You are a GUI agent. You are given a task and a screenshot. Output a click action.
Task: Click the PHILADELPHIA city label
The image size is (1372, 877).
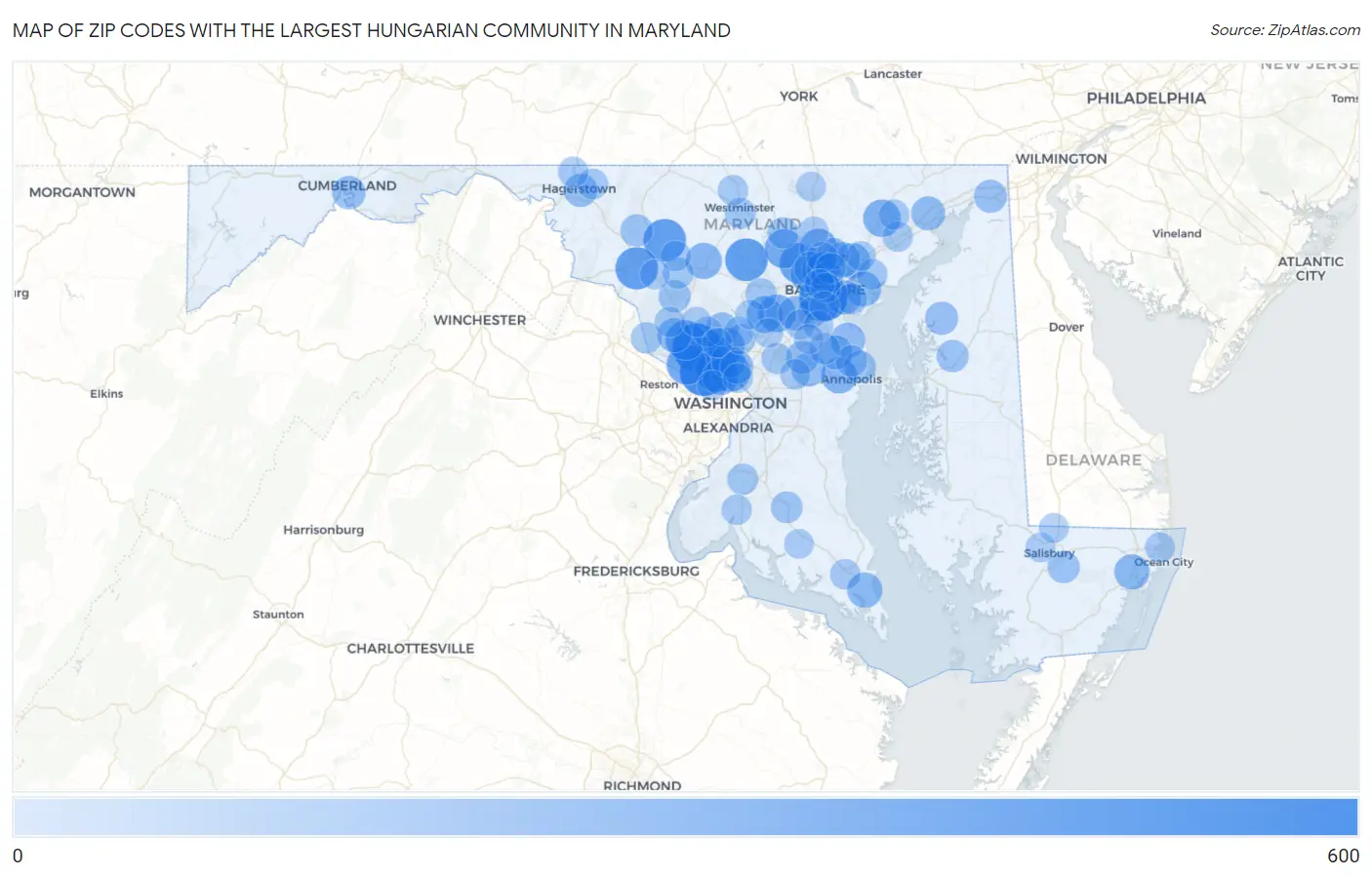tap(1146, 99)
